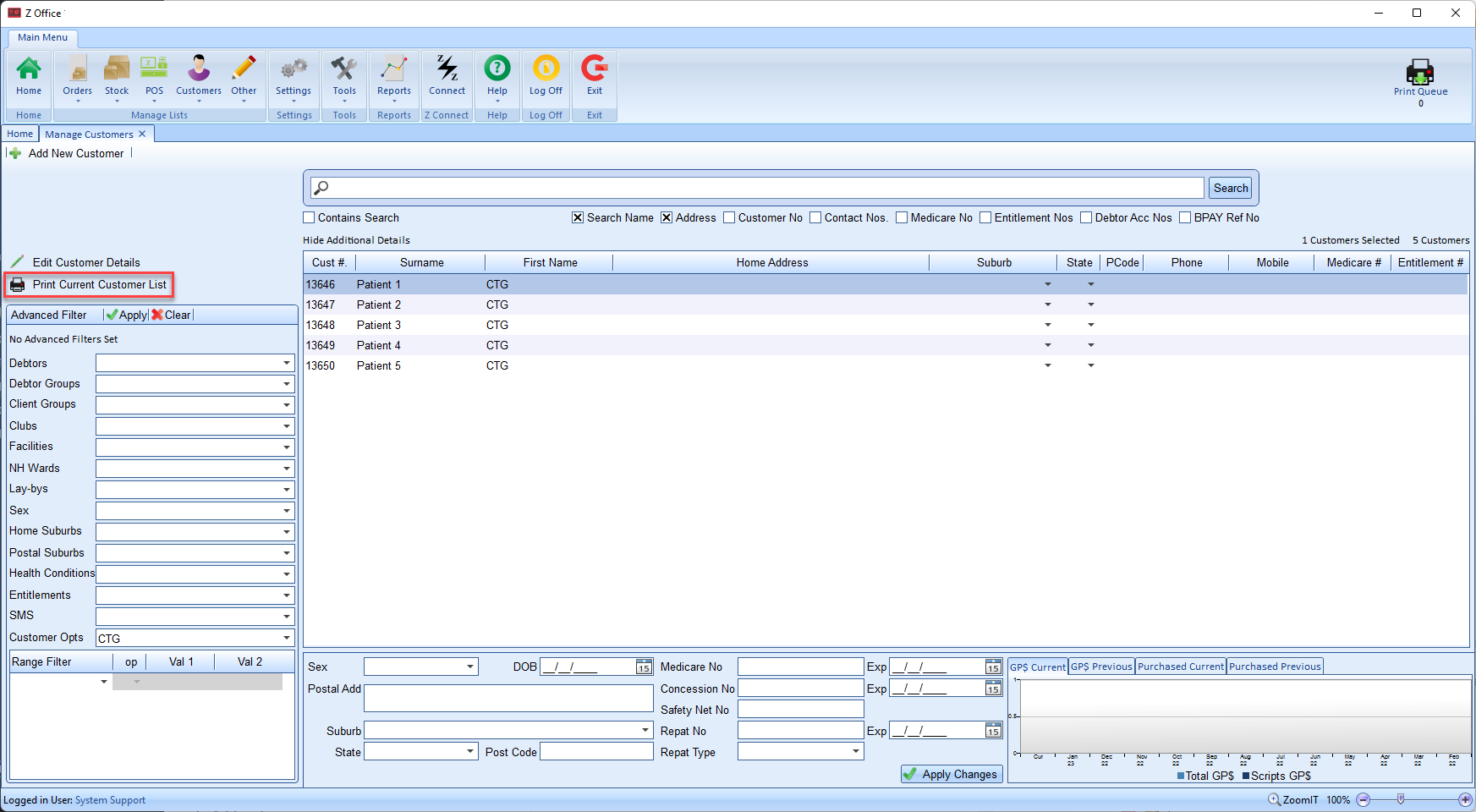This screenshot has height=812, width=1476.
Task: Sort by the Surname column header
Action: (x=421, y=262)
